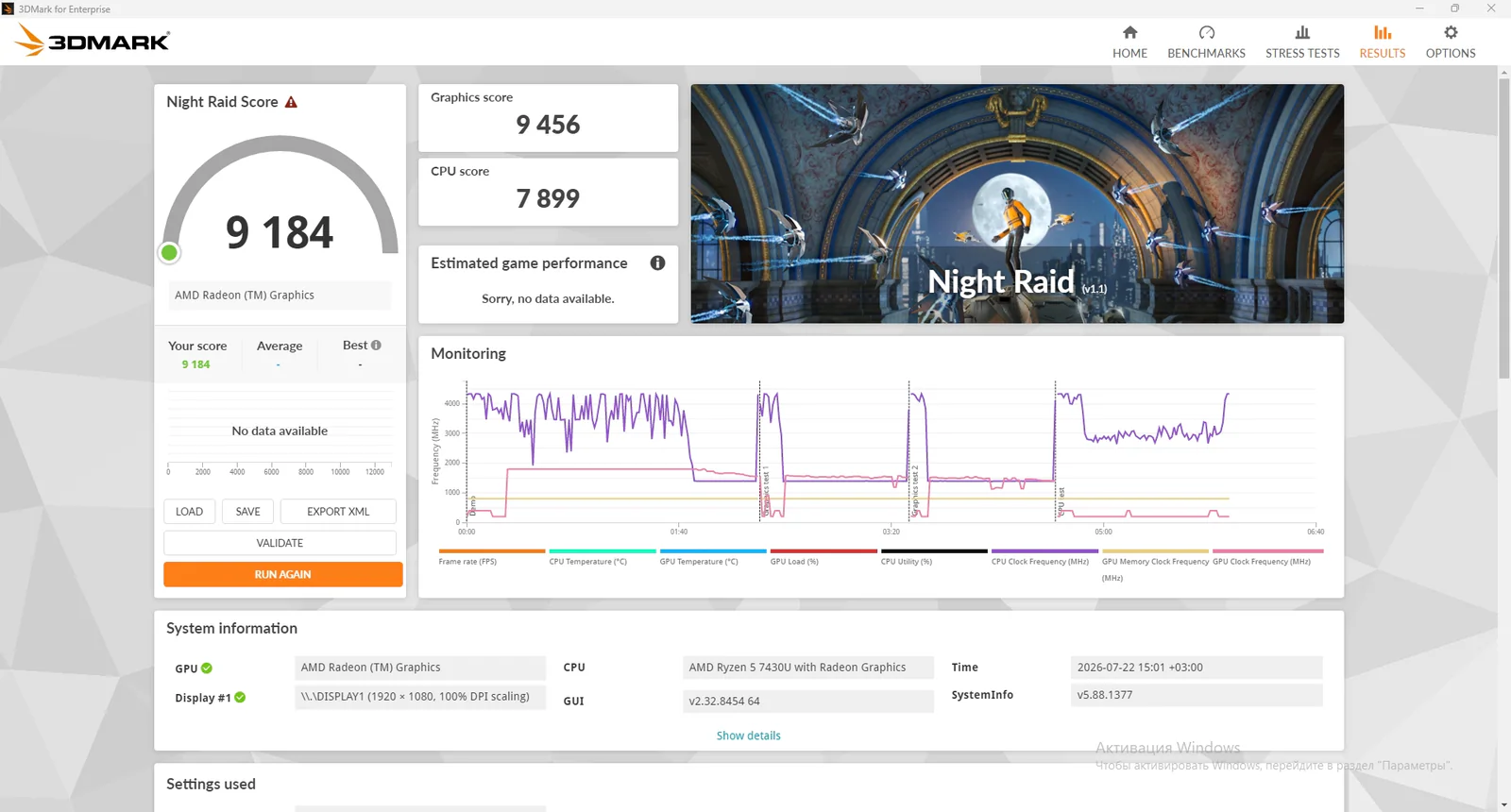This screenshot has width=1511, height=812.
Task: Click the Validate button
Action: (280, 543)
